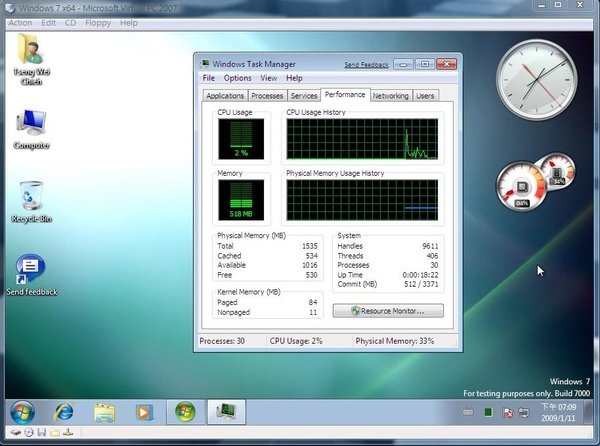Open Task Manager View menu
The width and height of the screenshot is (600, 446).
click(x=269, y=78)
